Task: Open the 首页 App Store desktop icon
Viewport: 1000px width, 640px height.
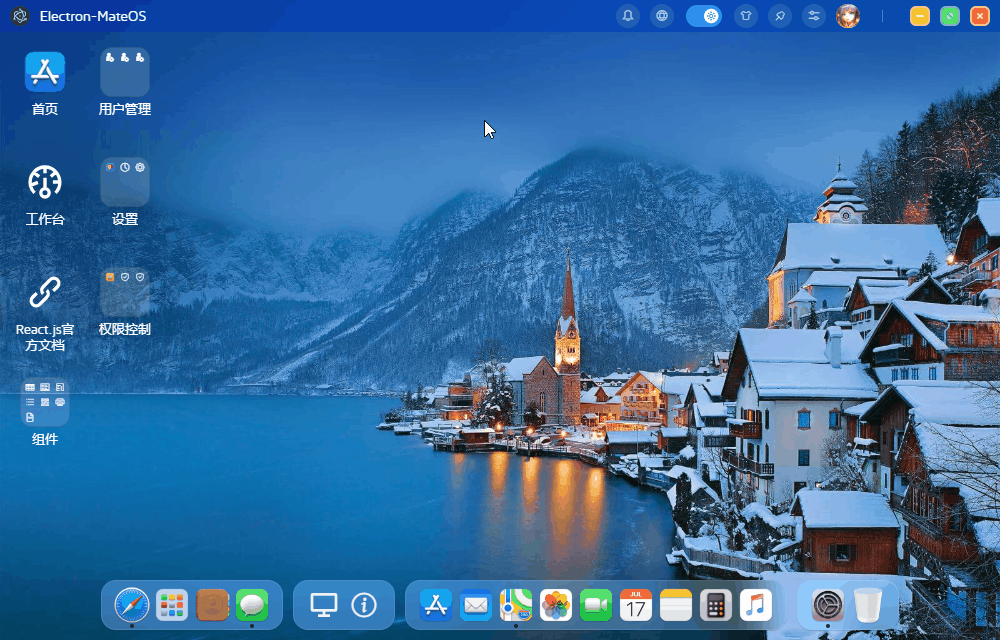Action: pyautogui.click(x=45, y=71)
